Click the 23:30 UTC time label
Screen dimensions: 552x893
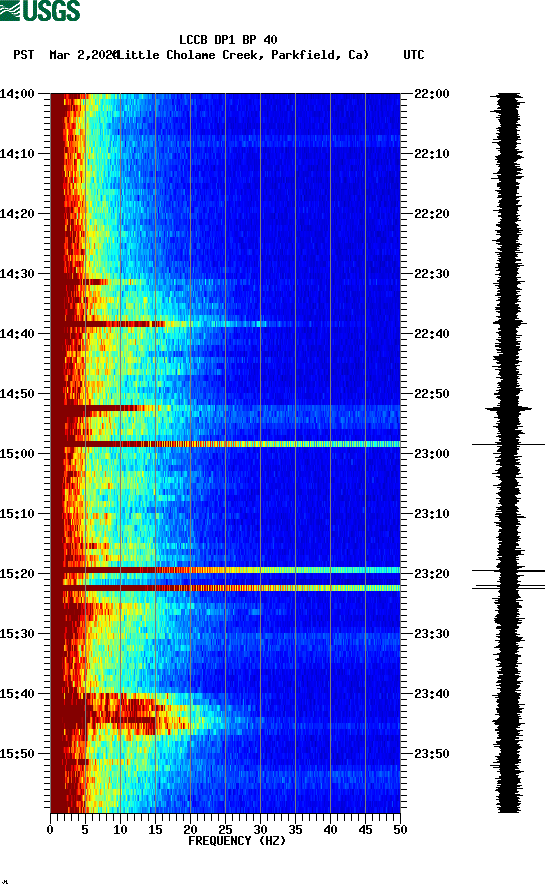(x=432, y=634)
